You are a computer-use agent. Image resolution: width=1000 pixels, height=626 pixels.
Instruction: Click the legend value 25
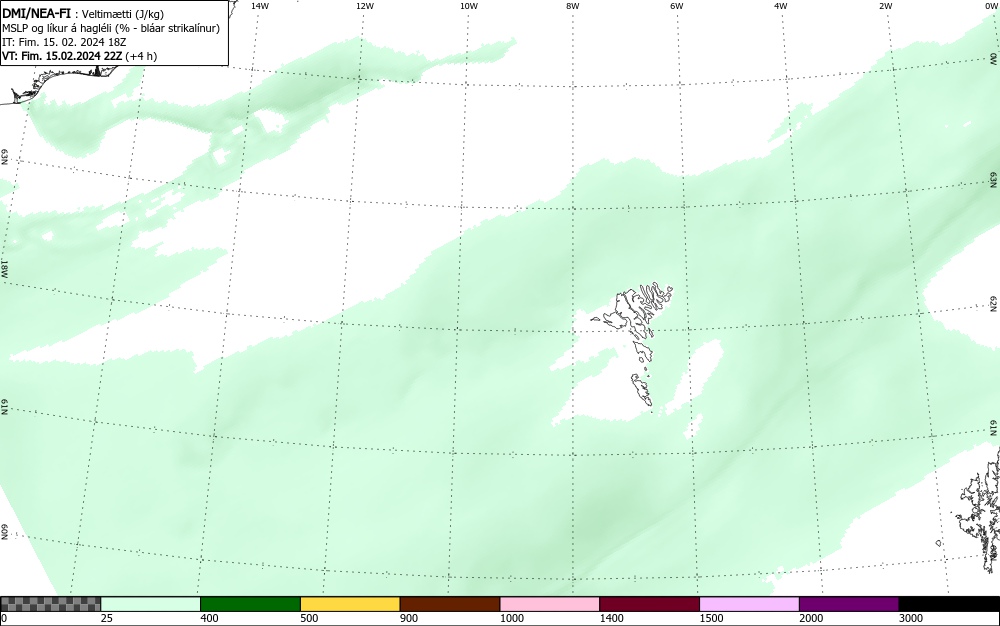pos(107,618)
